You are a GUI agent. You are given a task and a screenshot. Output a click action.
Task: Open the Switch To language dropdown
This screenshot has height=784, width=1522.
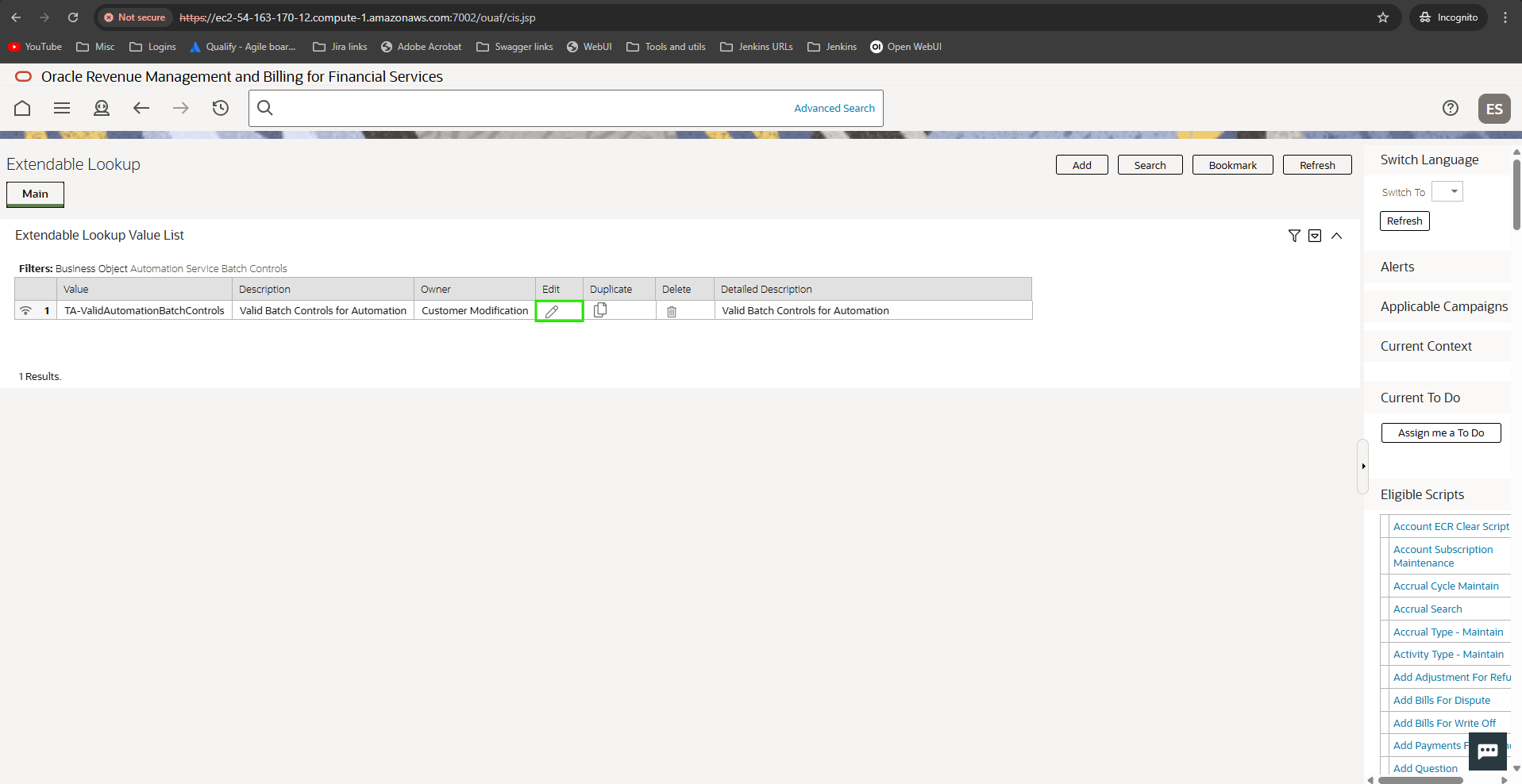coord(1447,191)
